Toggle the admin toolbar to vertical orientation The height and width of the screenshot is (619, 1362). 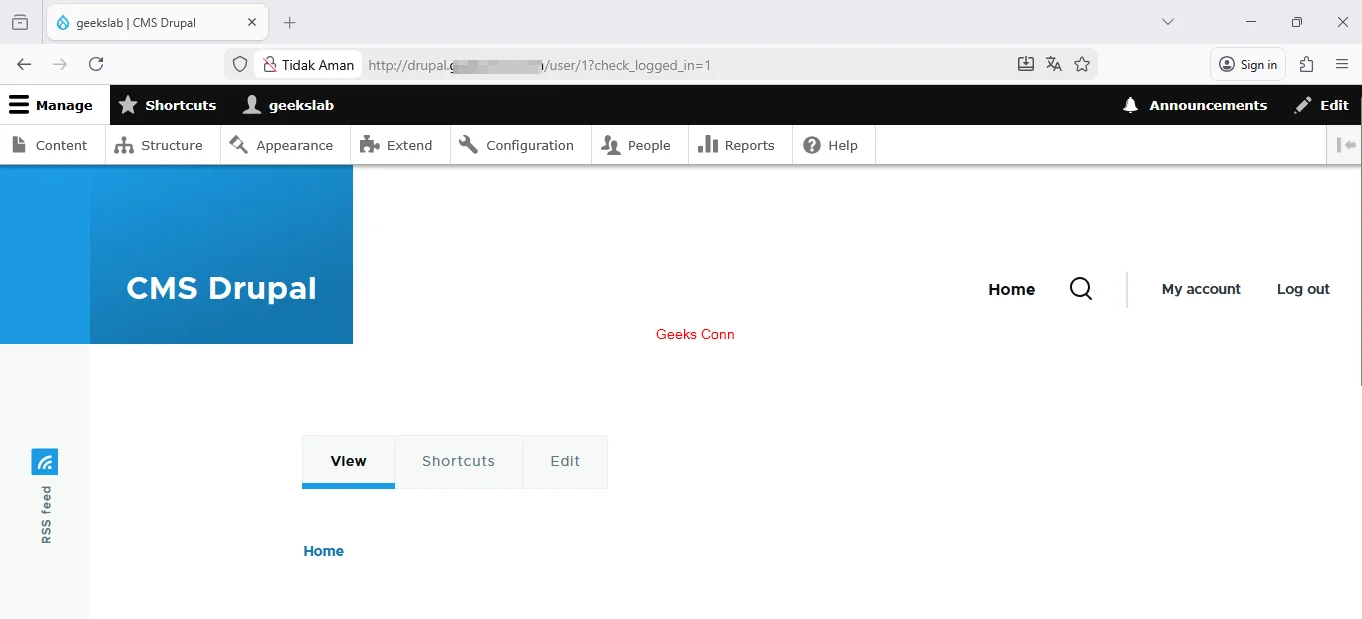1344,145
